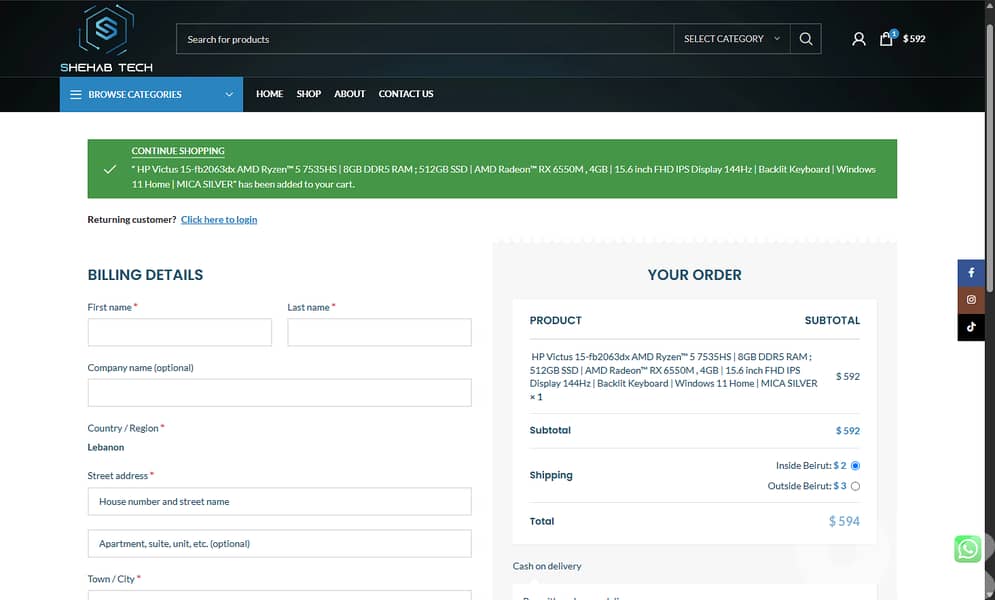Screen dimensions: 995x600
Task: Click the House number and street name field
Action: [280, 502]
